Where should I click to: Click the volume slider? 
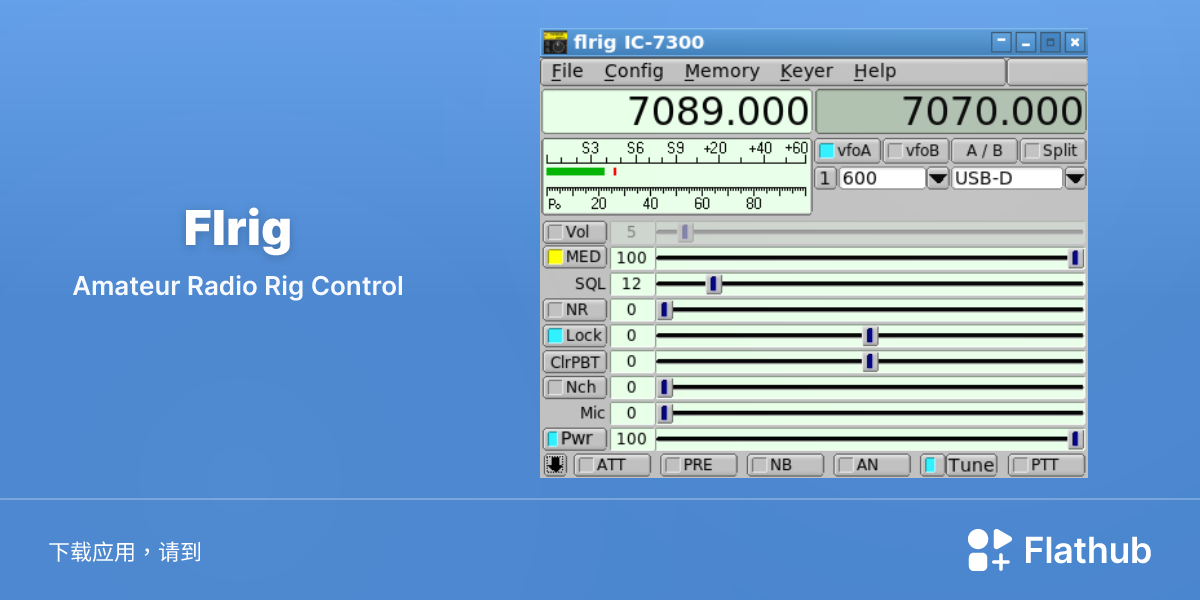pos(870,232)
